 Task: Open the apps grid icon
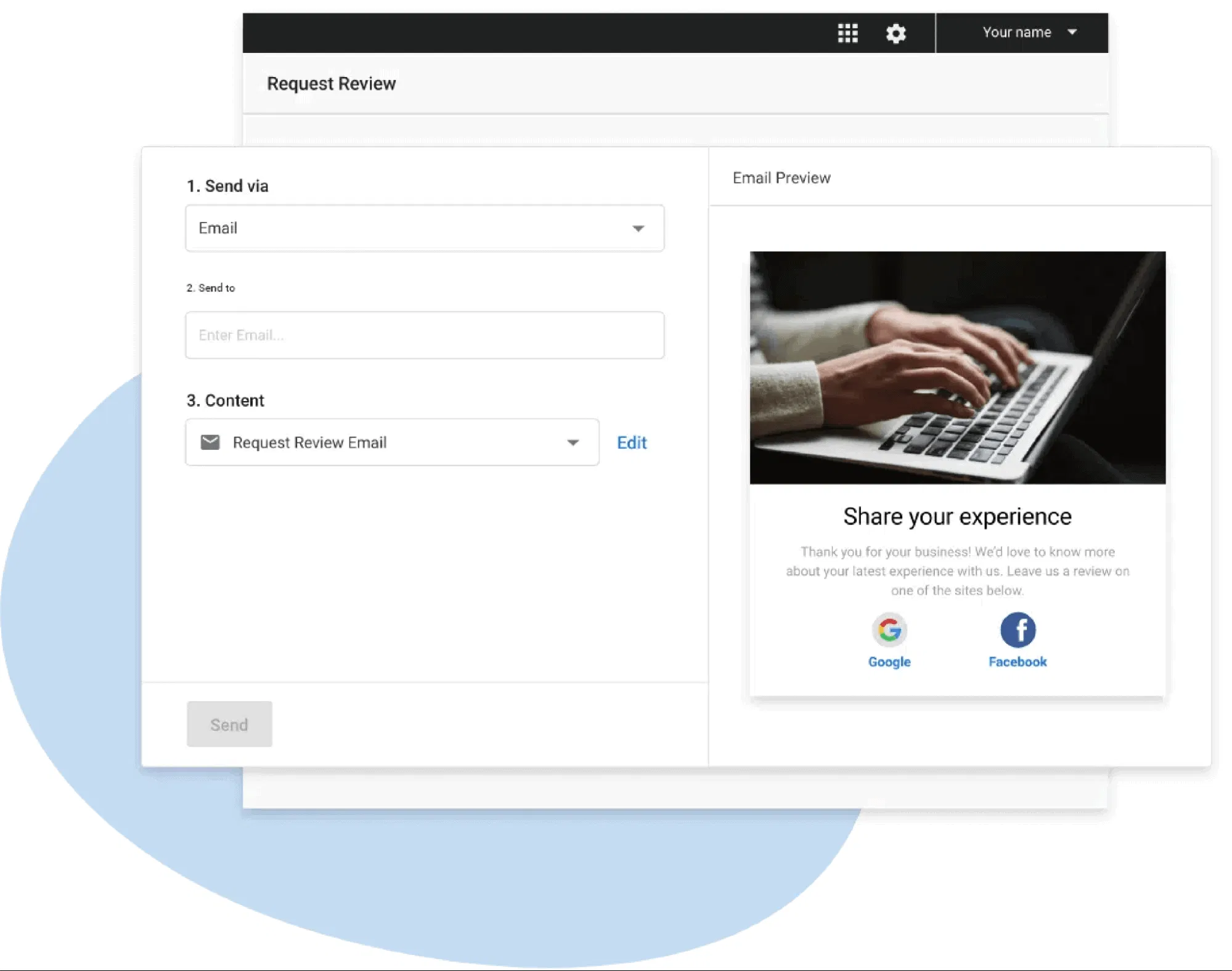pyautogui.click(x=847, y=33)
